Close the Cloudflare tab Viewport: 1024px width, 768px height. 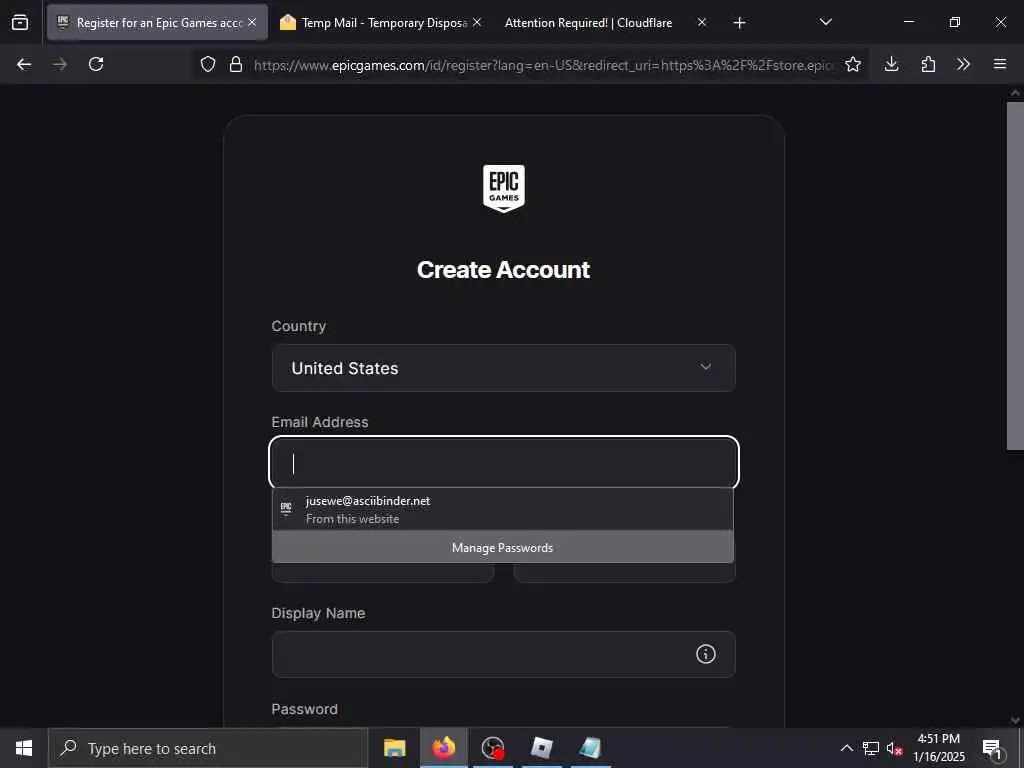point(701,22)
